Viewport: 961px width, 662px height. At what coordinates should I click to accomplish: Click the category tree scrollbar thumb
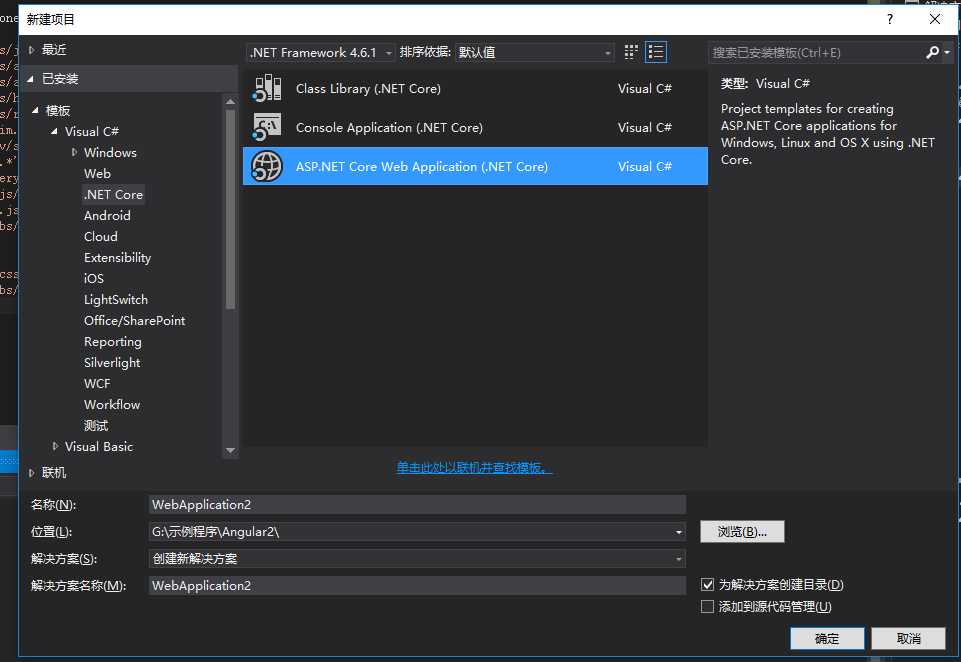(x=230, y=209)
